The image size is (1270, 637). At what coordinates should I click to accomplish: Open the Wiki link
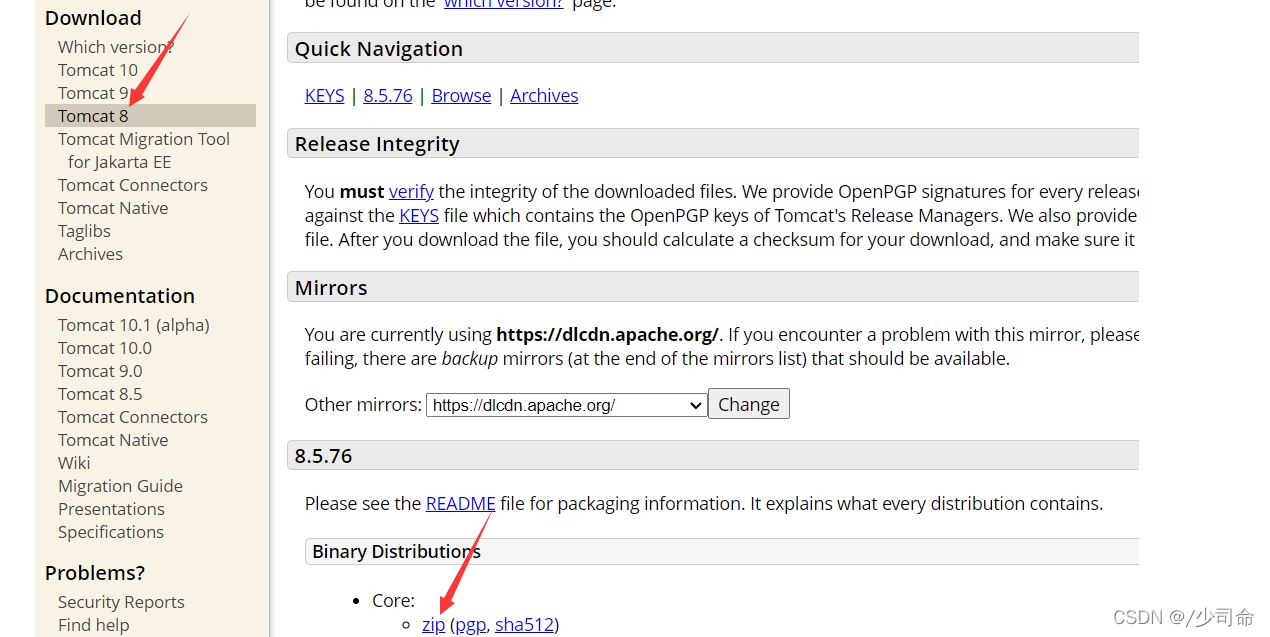74,463
